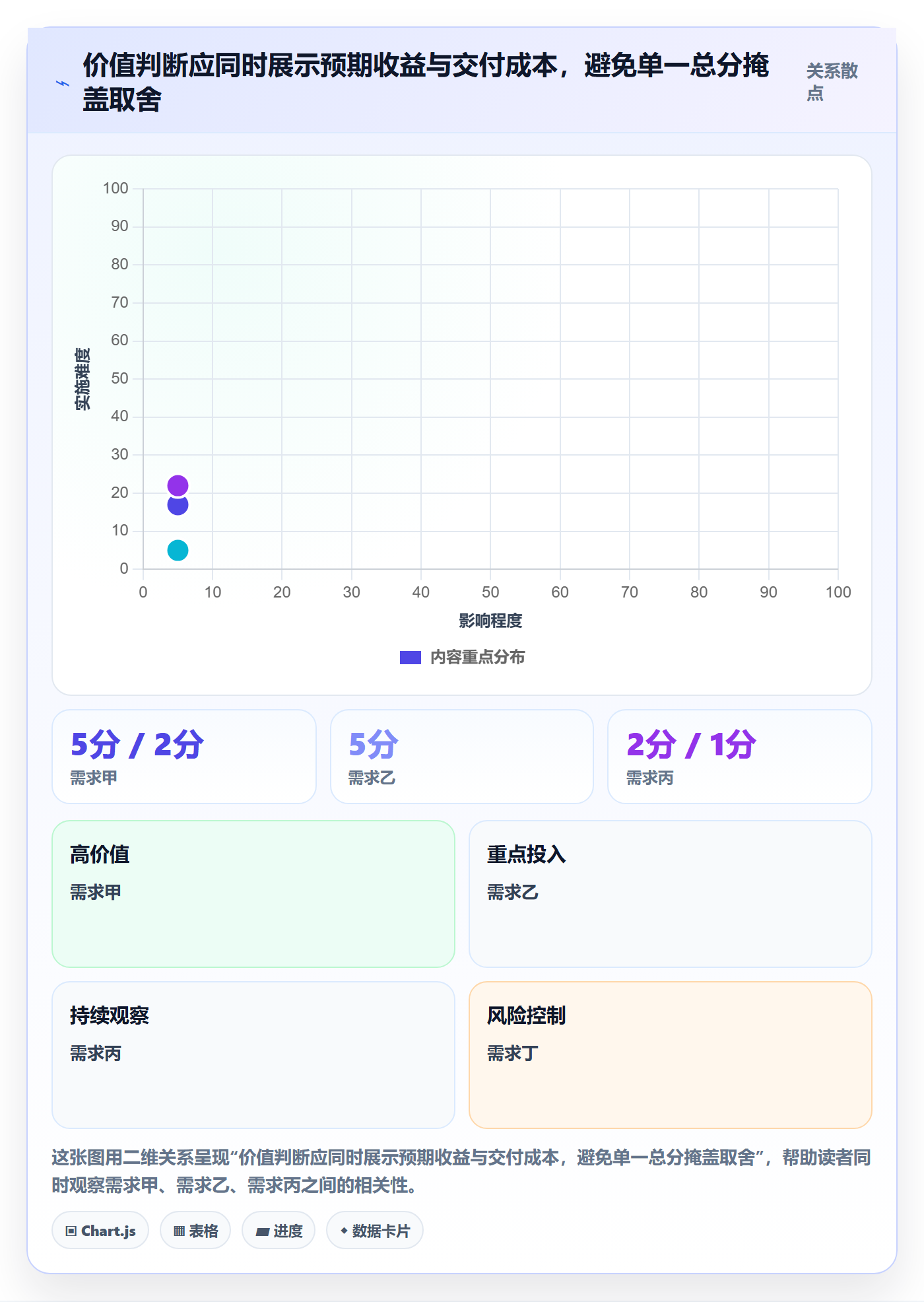Click the cyan scatter point near 5
Viewport: 924px width, 1302px height.
(178, 550)
